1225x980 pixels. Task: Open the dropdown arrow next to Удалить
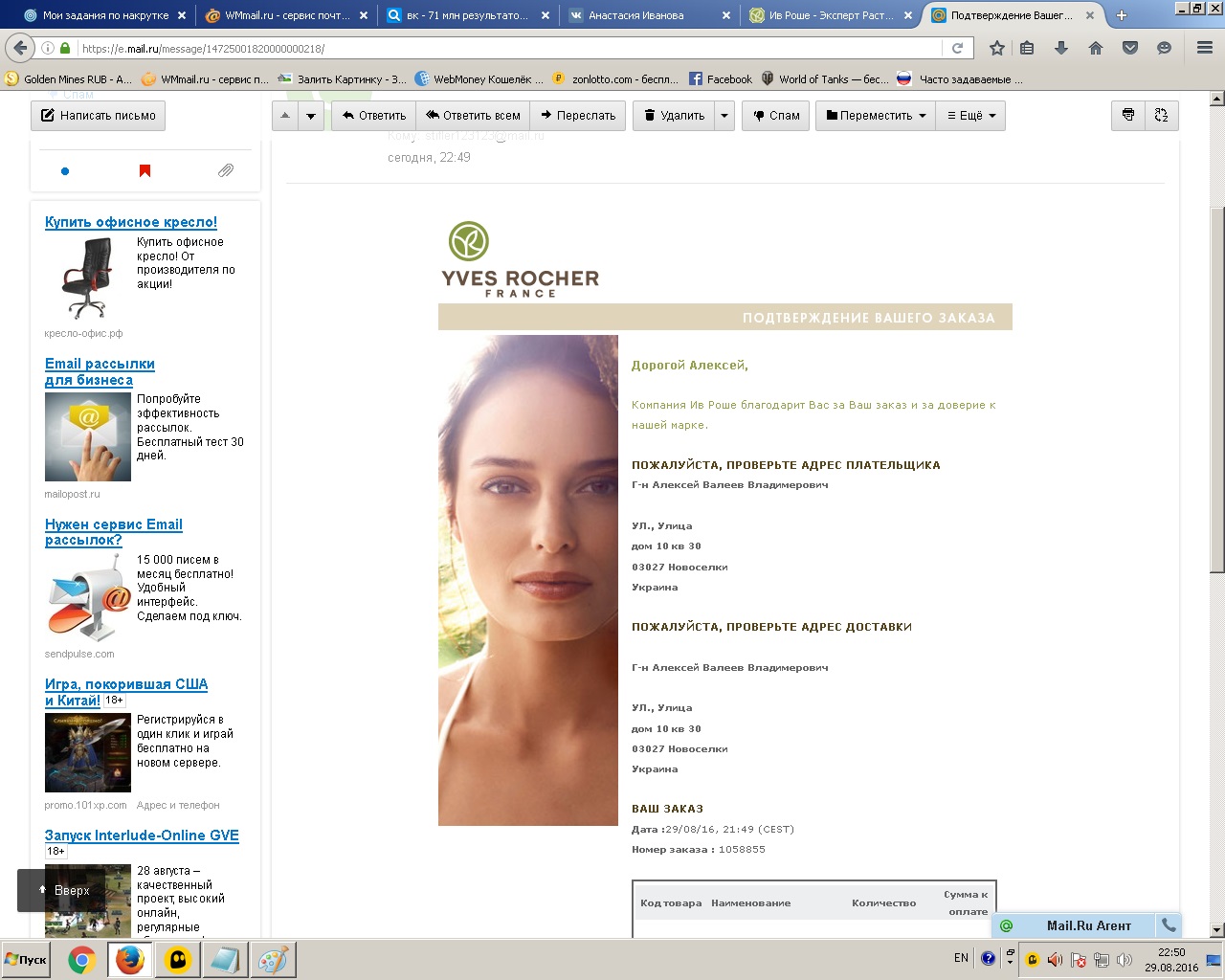724,116
